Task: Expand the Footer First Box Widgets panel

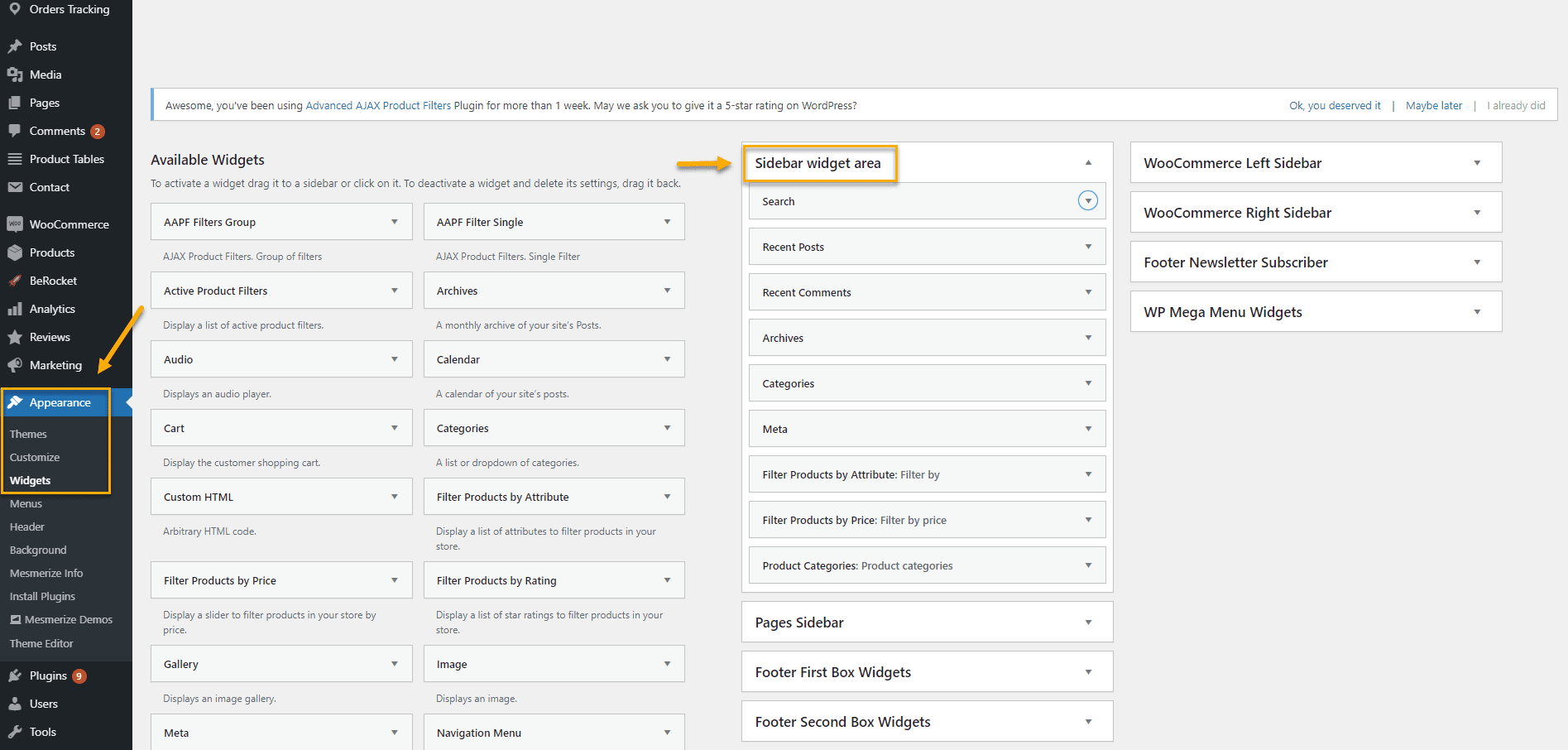Action: [1089, 672]
